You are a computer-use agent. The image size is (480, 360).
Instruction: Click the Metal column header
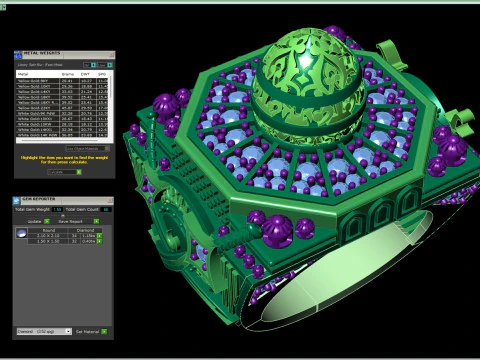[23, 74]
